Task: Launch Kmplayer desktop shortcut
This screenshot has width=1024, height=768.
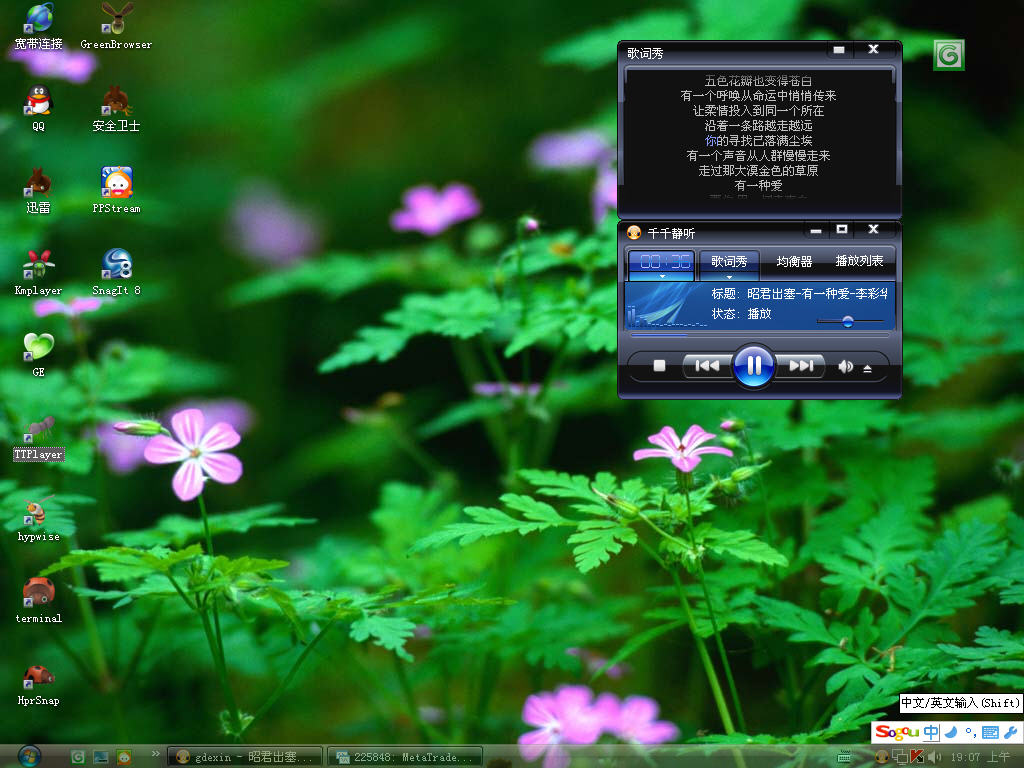Action: (39, 273)
